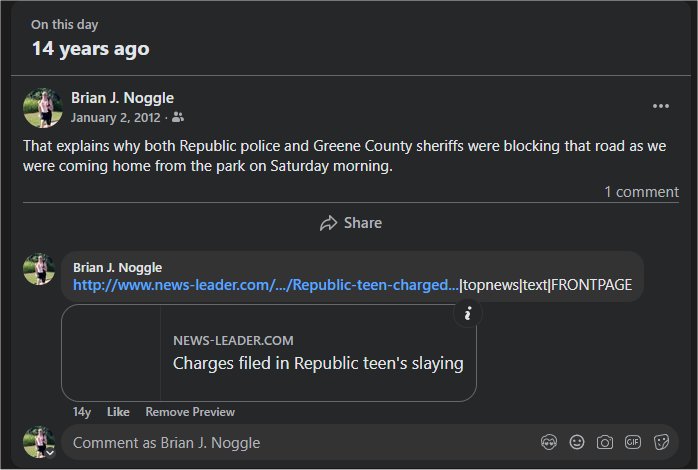Open the emoji picker in the comment box
Image resolution: width=698 pixels, height=470 pixels.
click(576, 442)
